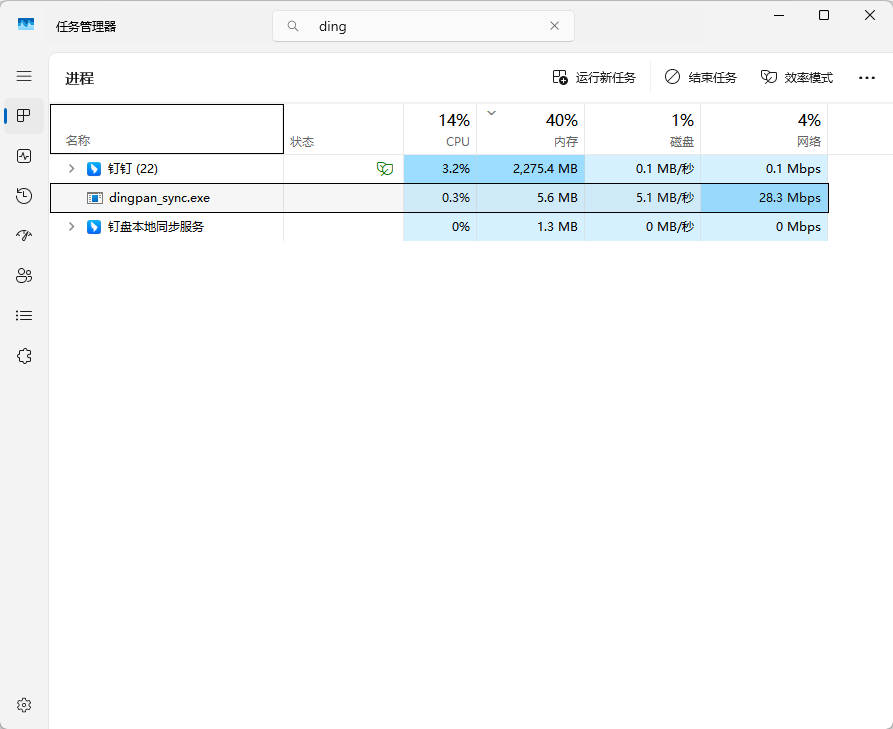
Task: Click the 2,275.4 MB memory cell
Action: click(x=531, y=169)
